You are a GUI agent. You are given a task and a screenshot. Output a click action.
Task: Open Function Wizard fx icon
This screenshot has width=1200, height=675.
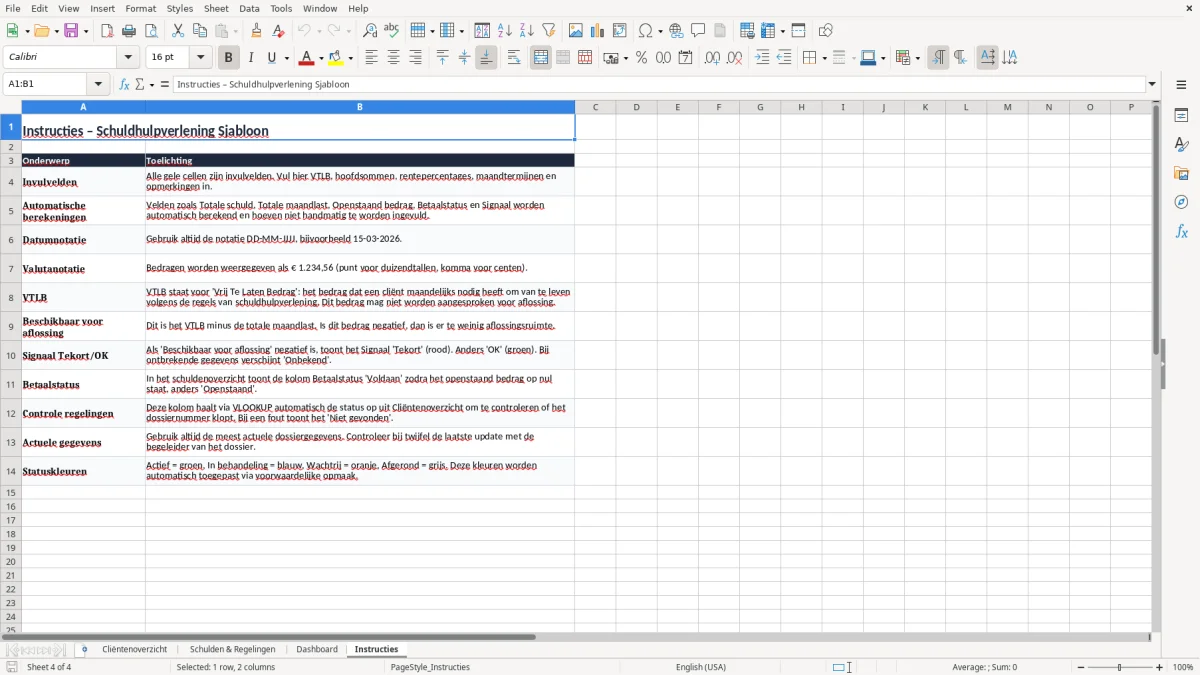point(124,85)
